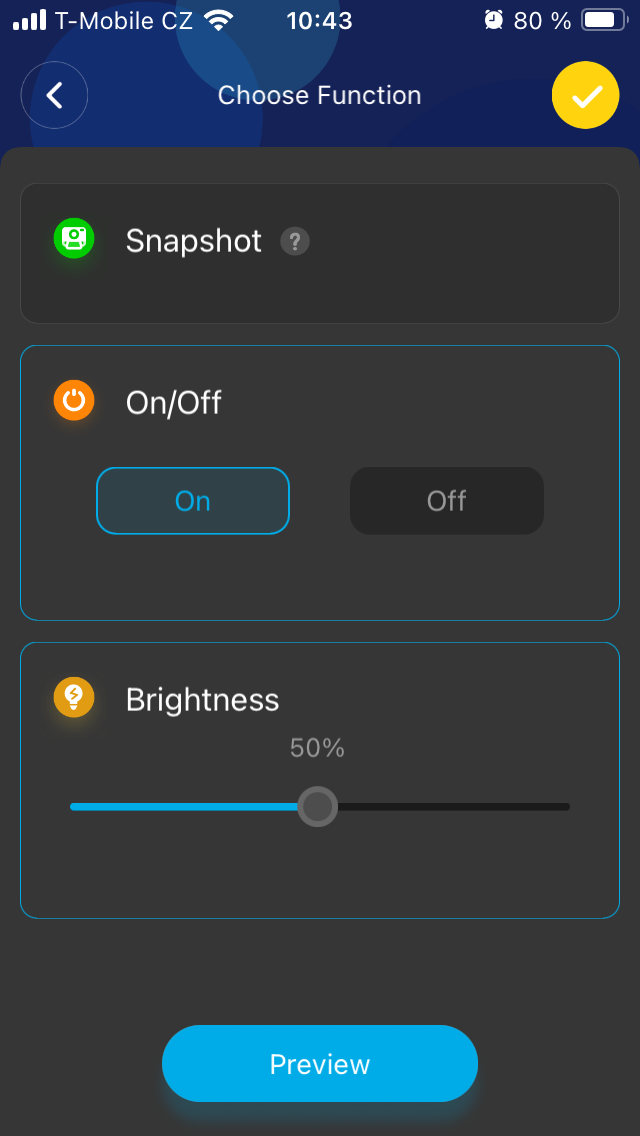The image size is (640, 1136).
Task: Tap the back arrow button
Action: 55,95
